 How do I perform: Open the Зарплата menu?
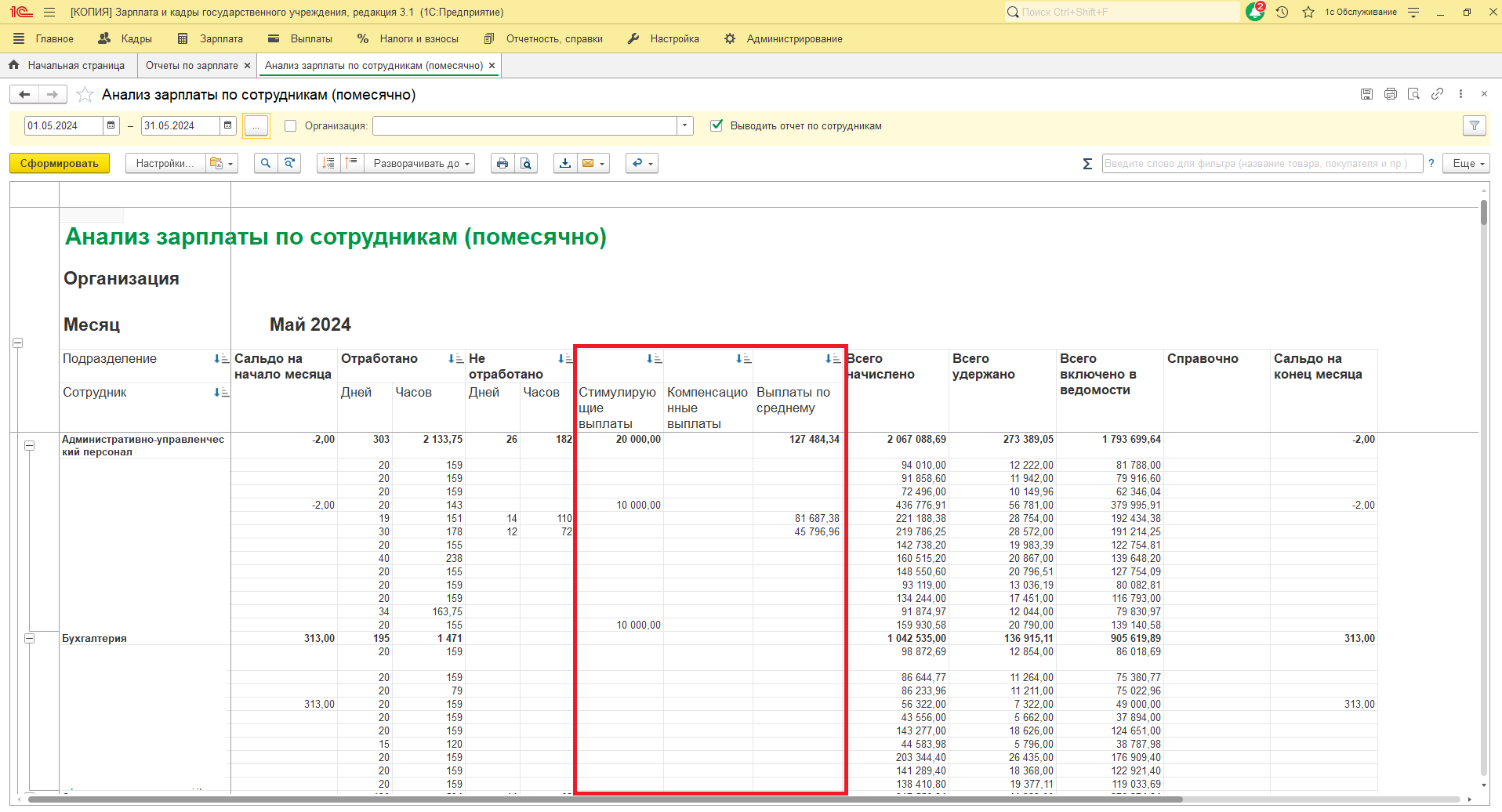[x=211, y=38]
